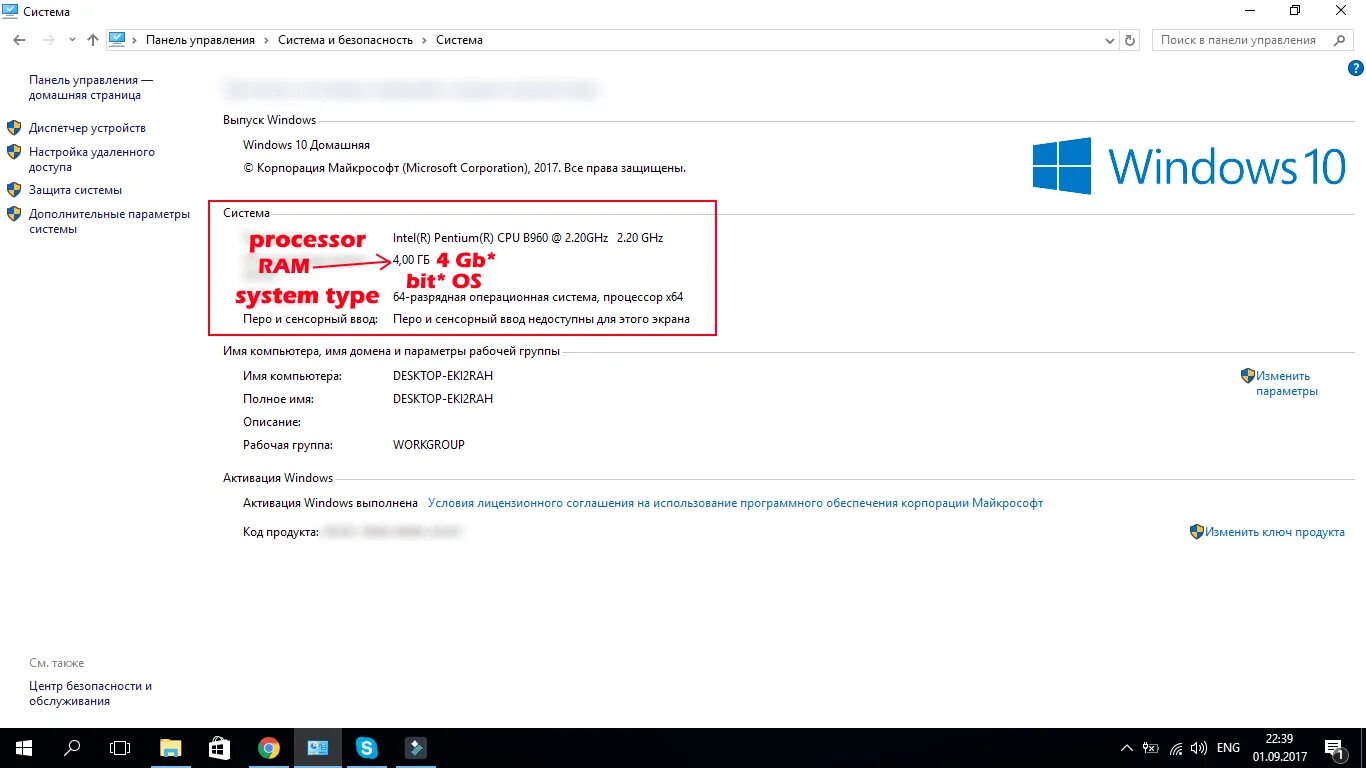Refresh the Control Panel page
Screen dimensions: 1366x768
1131,40
